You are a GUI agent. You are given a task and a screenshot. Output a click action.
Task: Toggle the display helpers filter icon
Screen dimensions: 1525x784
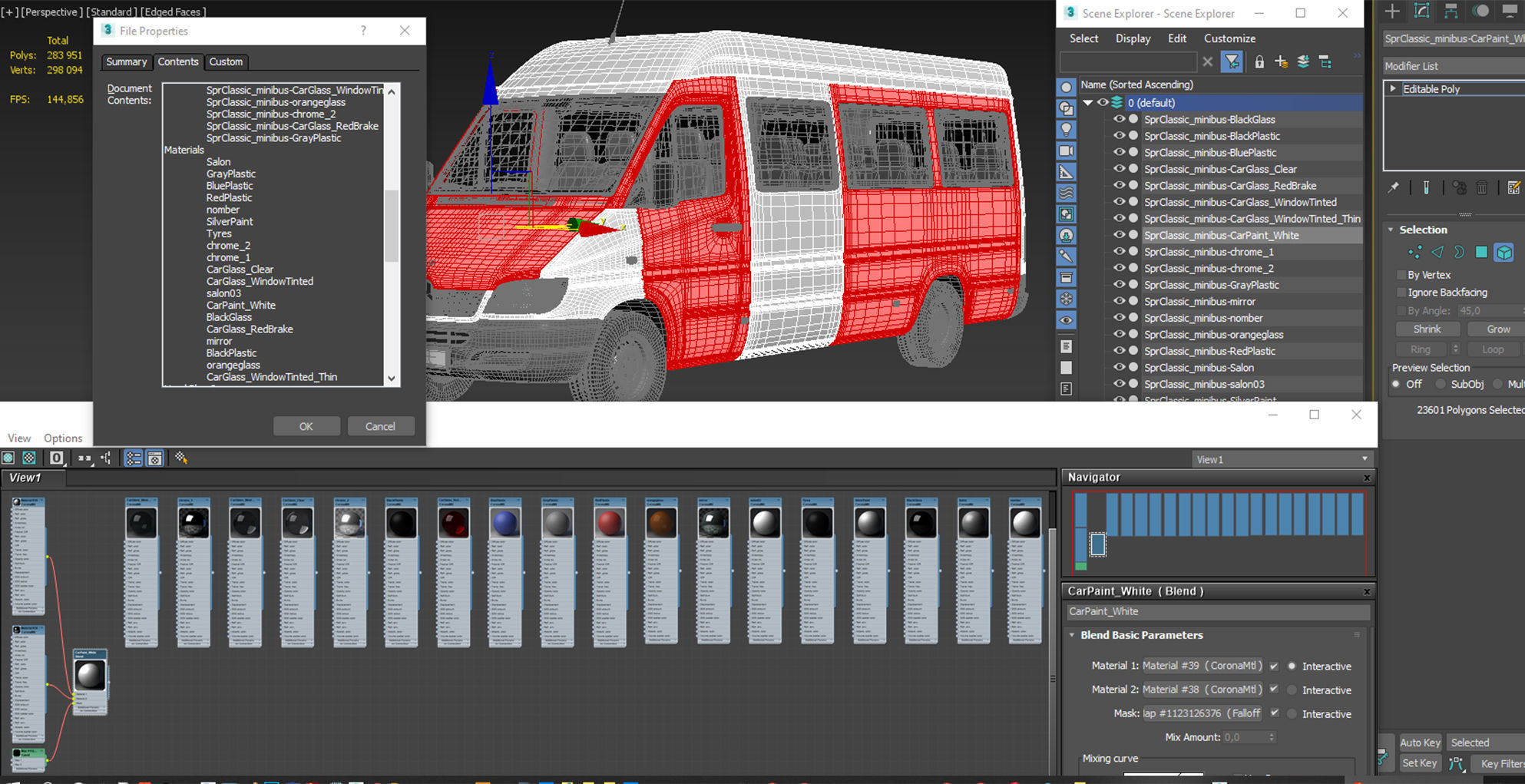pyautogui.click(x=1066, y=172)
